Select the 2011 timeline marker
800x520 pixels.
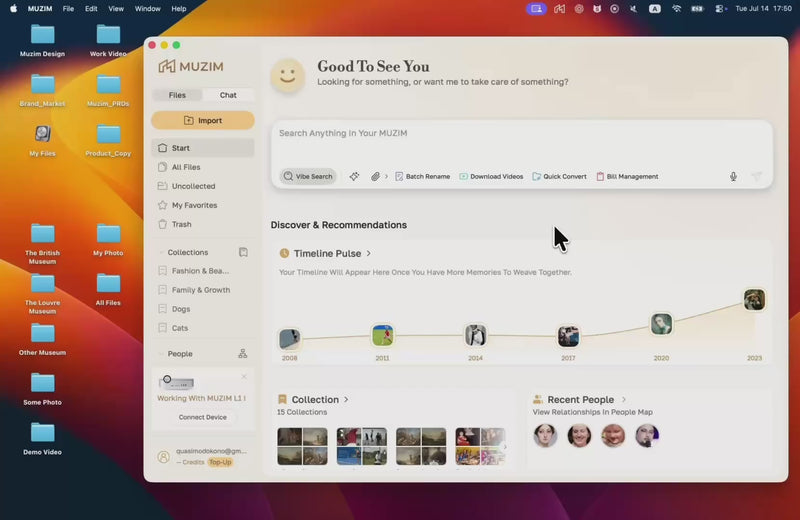(x=383, y=336)
